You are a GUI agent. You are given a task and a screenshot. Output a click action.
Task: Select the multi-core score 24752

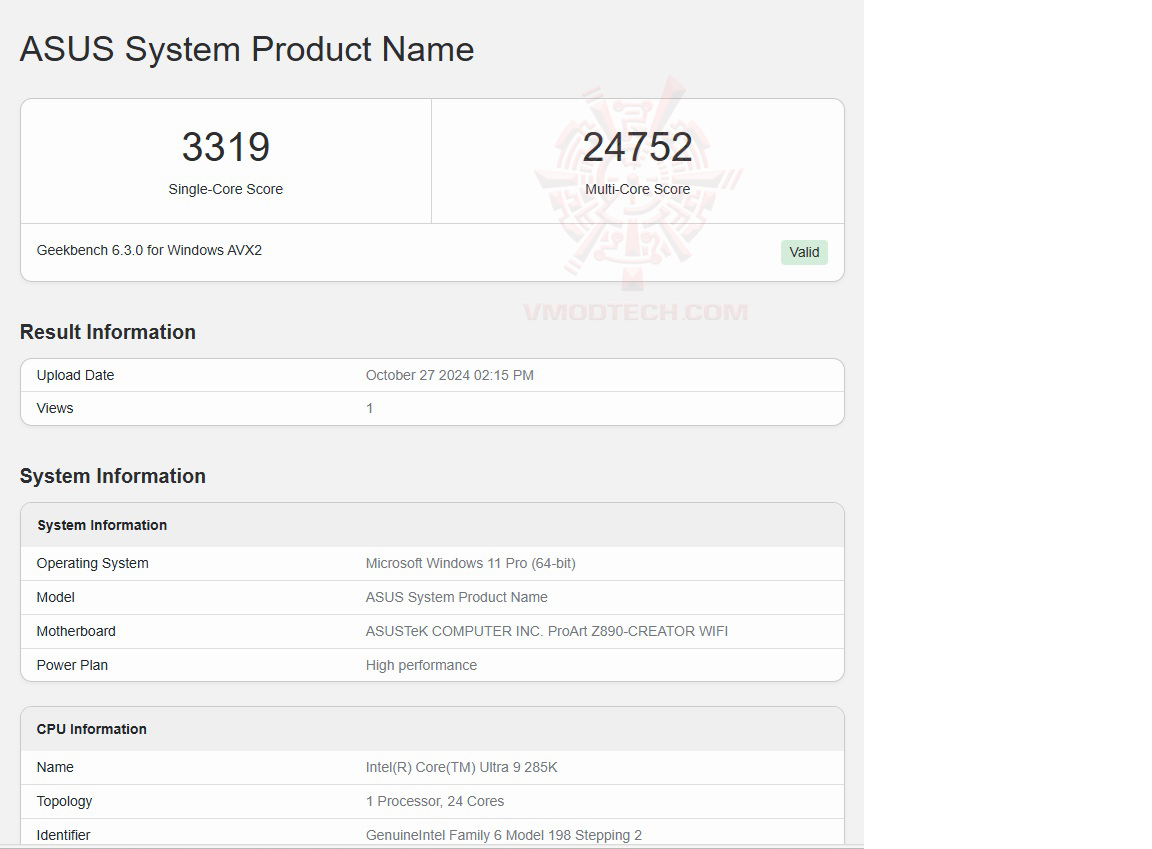tap(637, 147)
